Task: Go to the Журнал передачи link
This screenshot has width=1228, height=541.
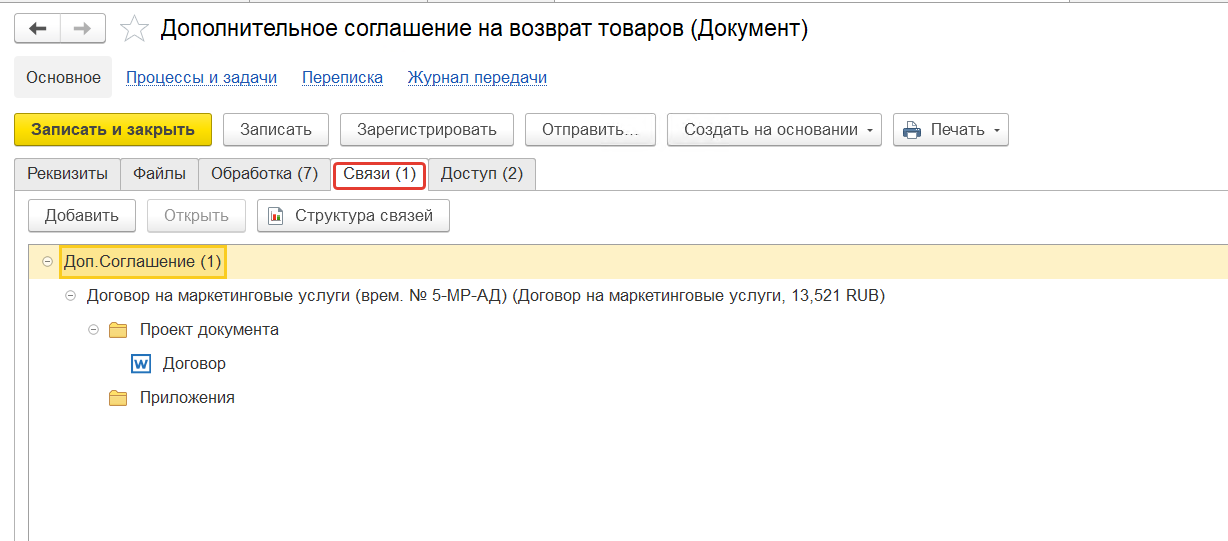Action: click(477, 77)
